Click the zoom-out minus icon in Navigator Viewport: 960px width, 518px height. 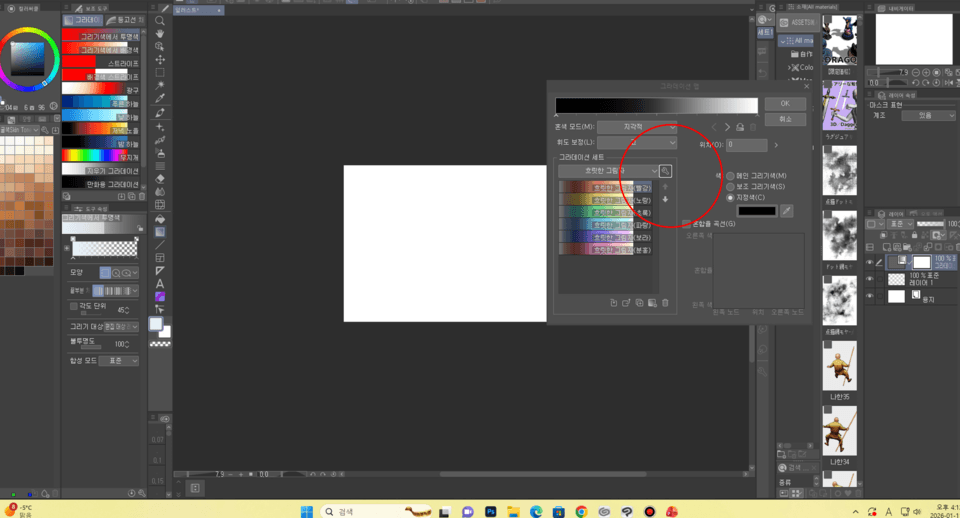[916, 72]
